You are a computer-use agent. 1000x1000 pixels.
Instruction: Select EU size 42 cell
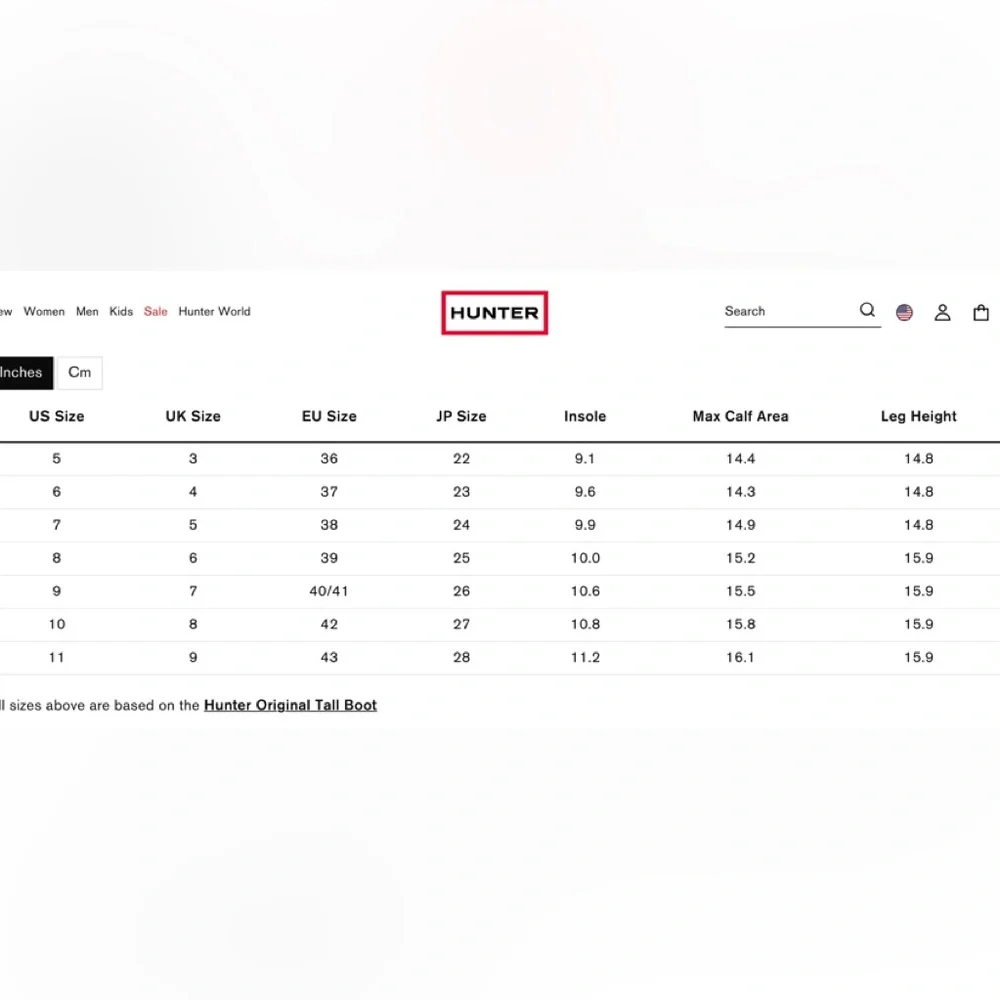[x=329, y=624]
